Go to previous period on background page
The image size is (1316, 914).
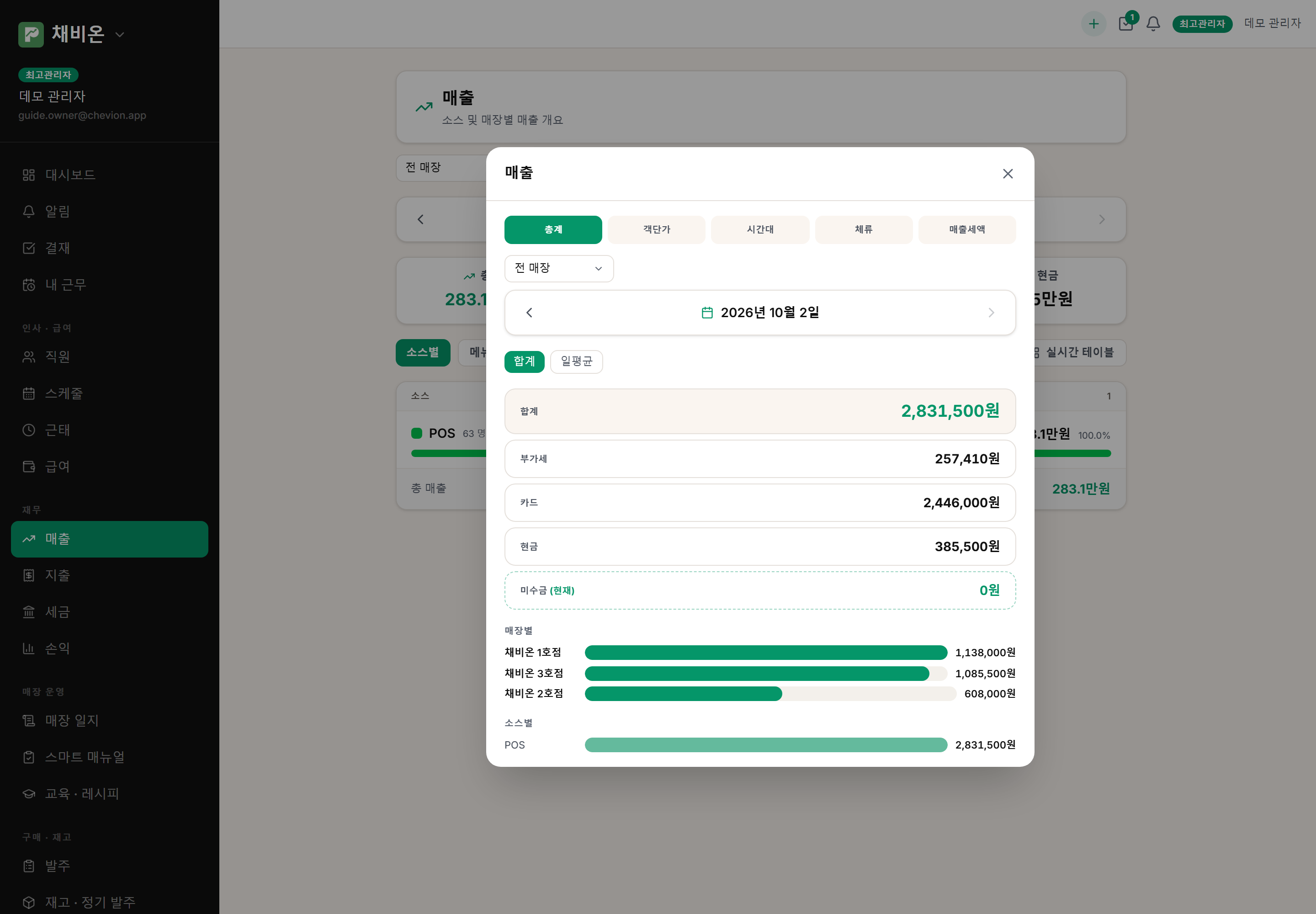coord(420,220)
